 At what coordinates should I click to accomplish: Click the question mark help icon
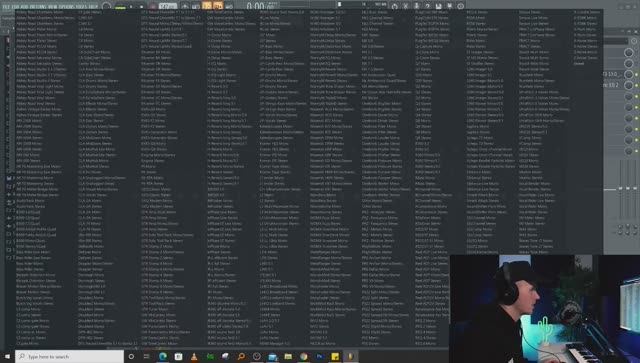tap(427, 7)
